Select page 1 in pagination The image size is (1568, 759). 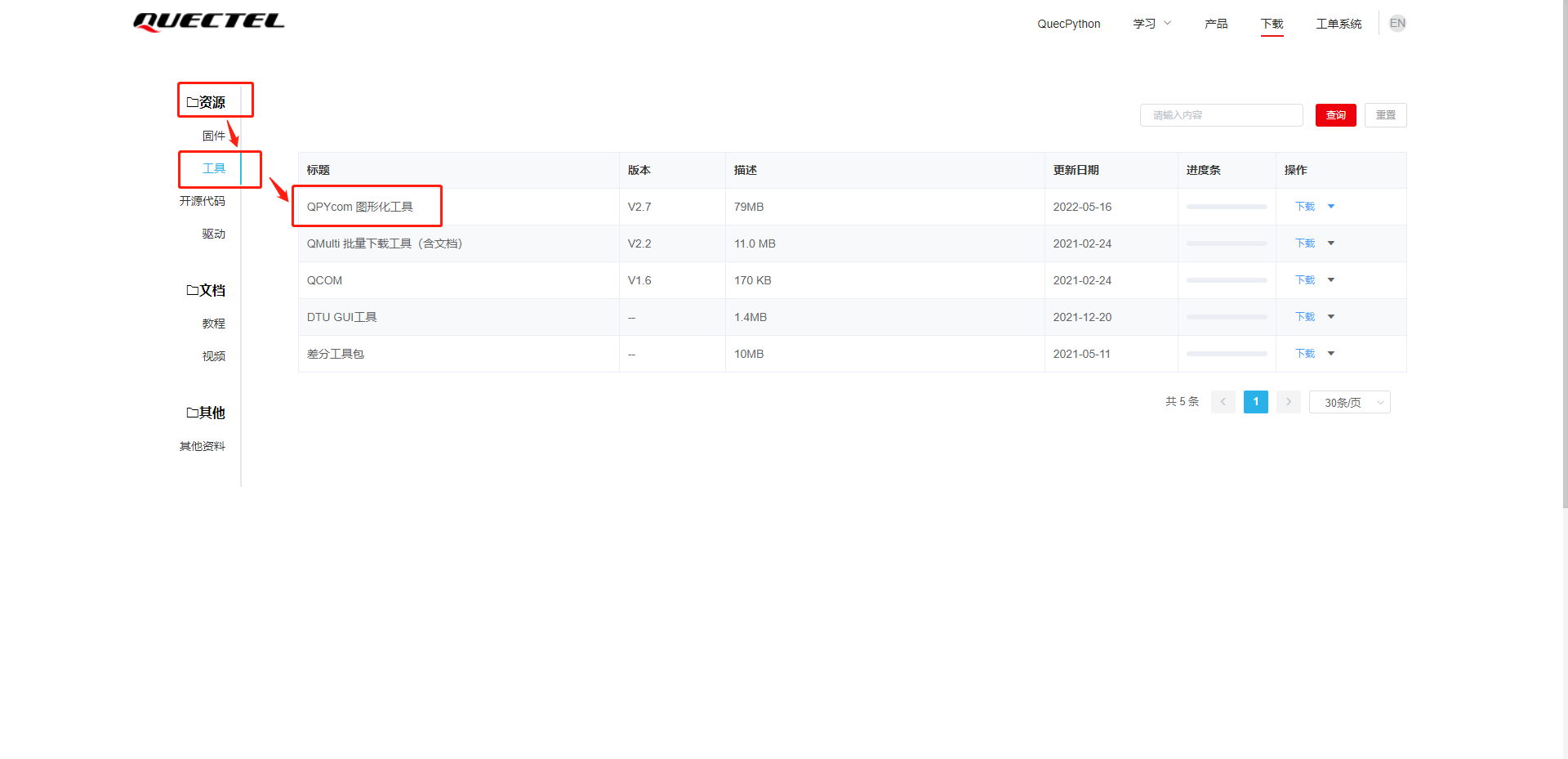coord(1255,402)
